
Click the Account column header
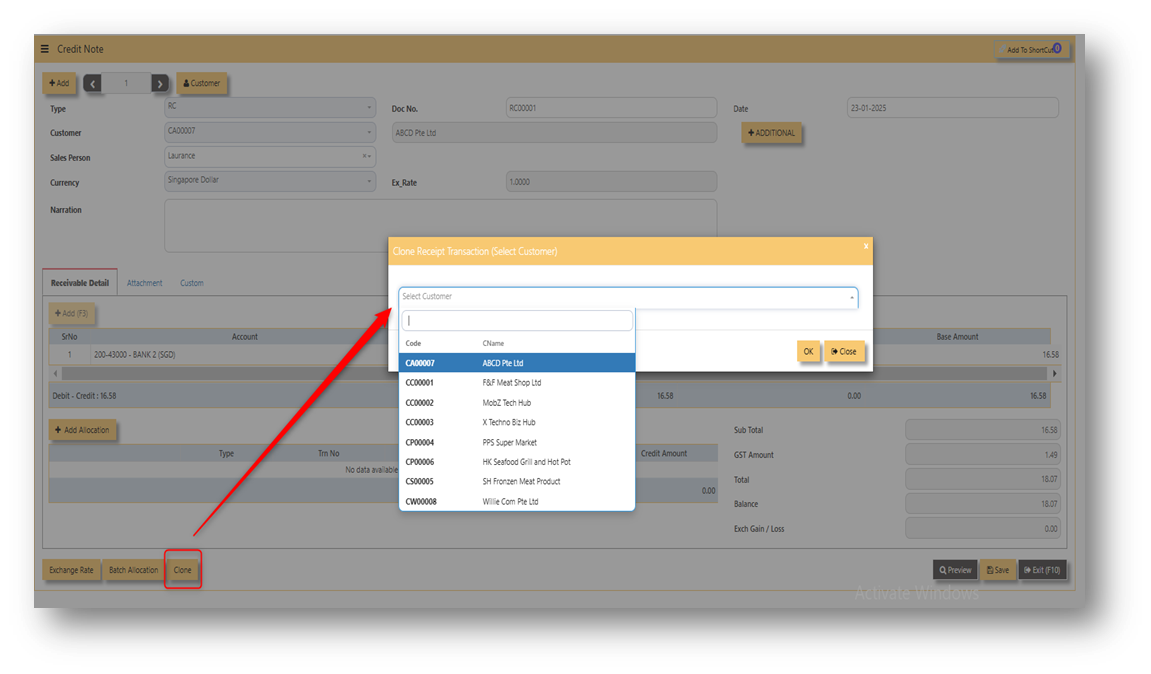tap(244, 337)
